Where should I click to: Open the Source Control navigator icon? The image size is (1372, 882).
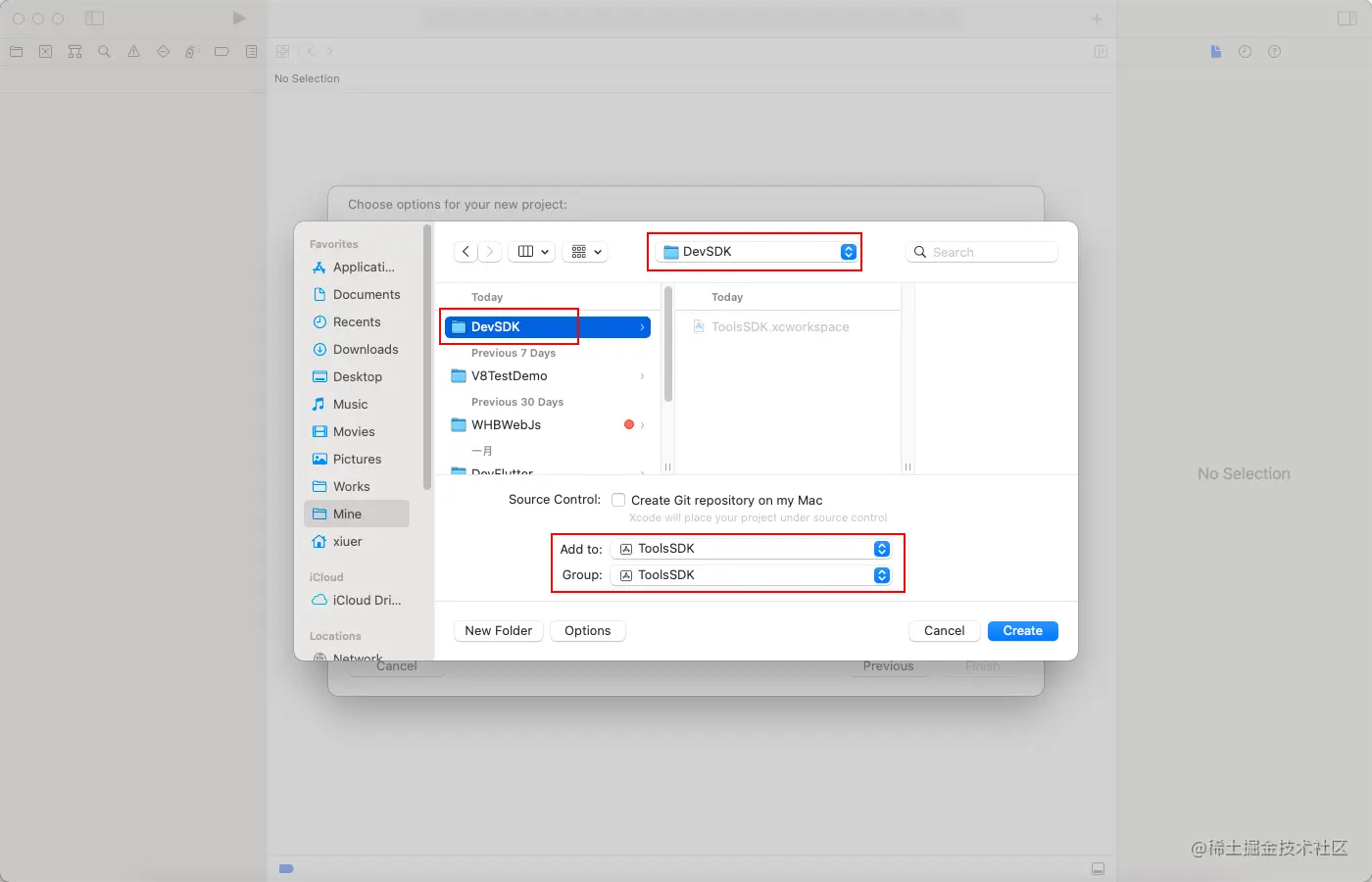[x=46, y=52]
